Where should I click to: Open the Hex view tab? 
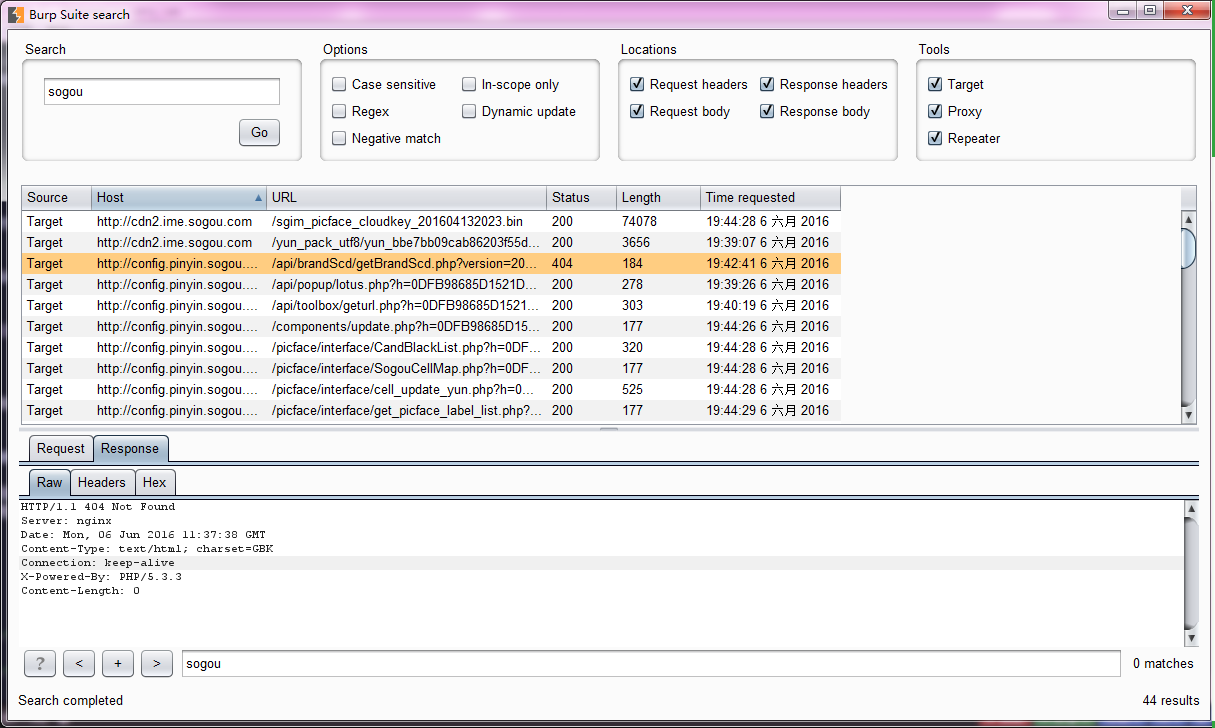coord(155,482)
